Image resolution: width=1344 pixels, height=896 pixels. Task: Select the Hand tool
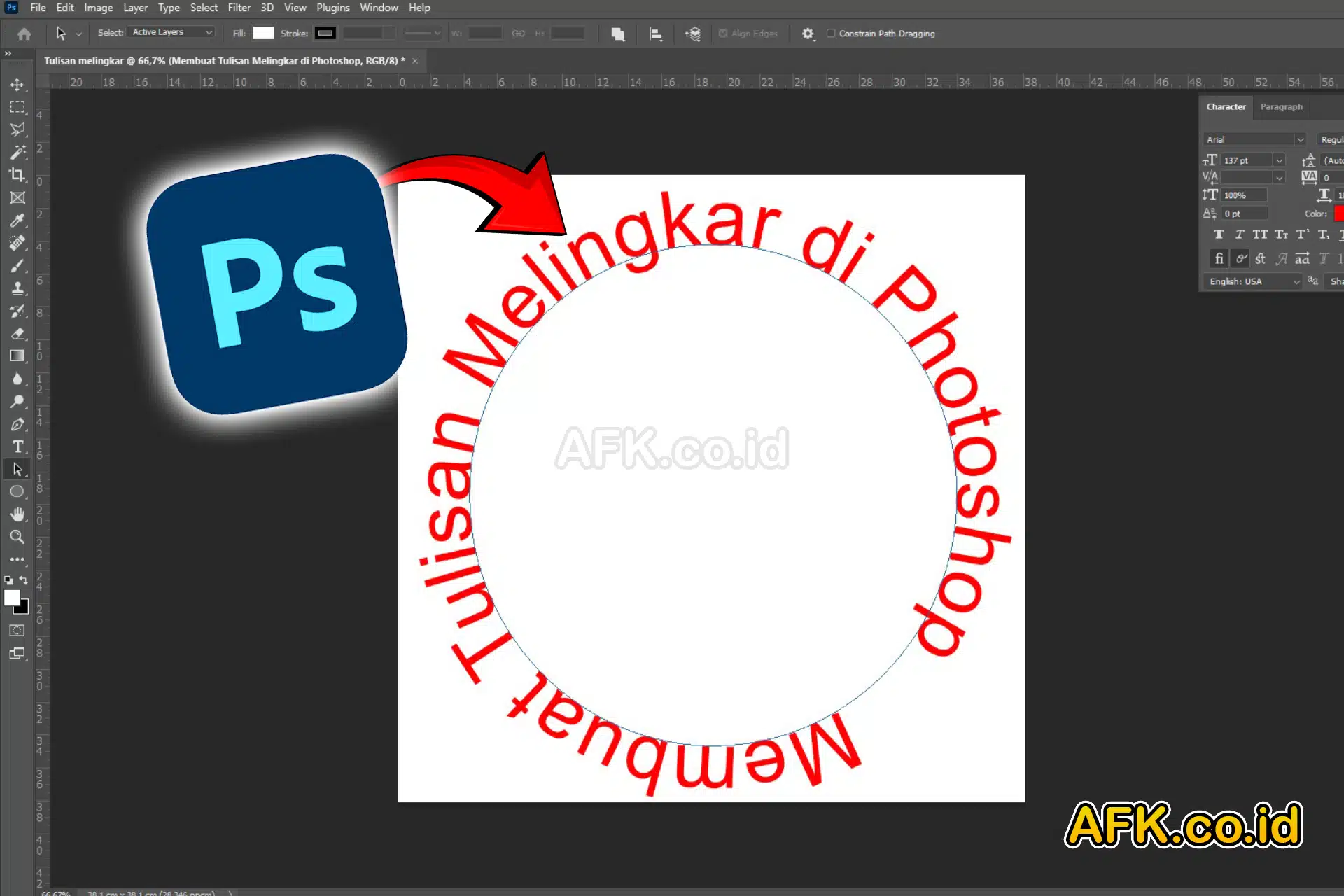click(x=17, y=514)
